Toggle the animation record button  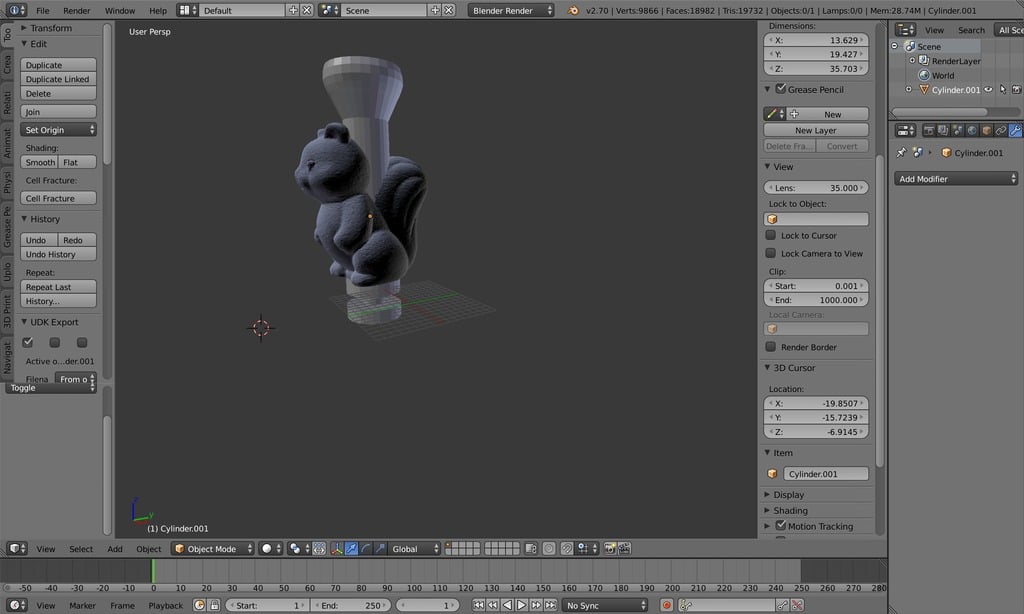pos(667,606)
